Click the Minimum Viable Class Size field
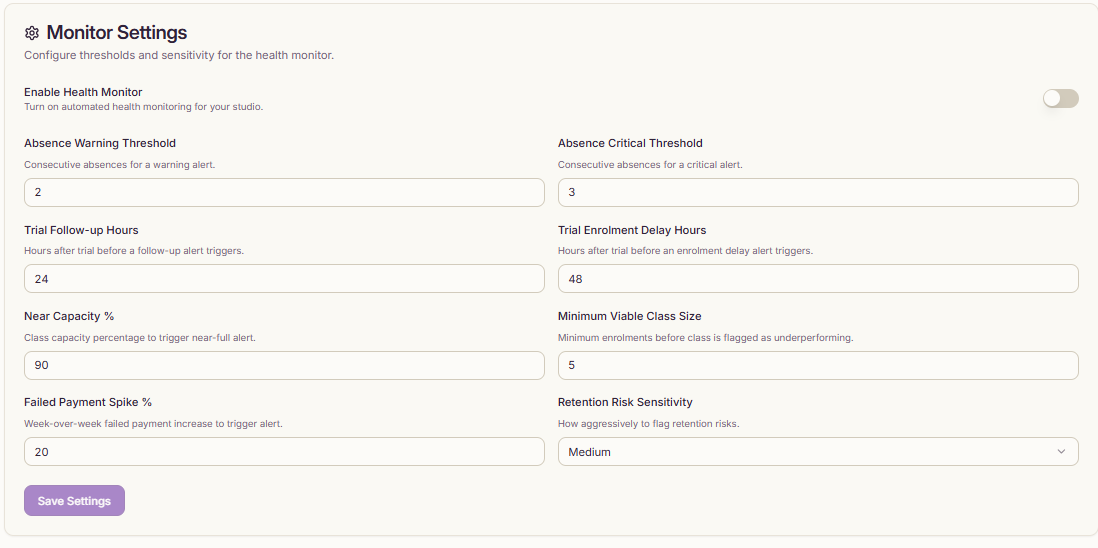Screen dimensions: 1098x548 click(x=817, y=366)
